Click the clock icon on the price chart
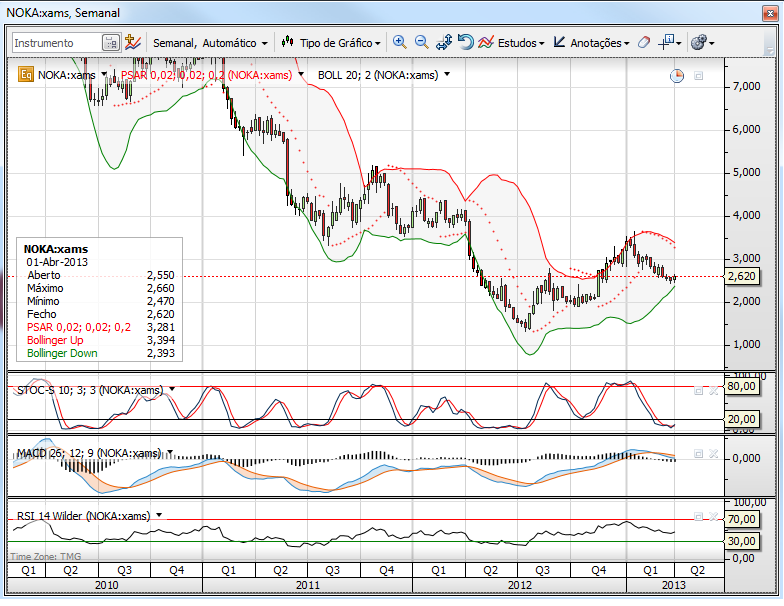The image size is (784, 606). (x=676, y=76)
